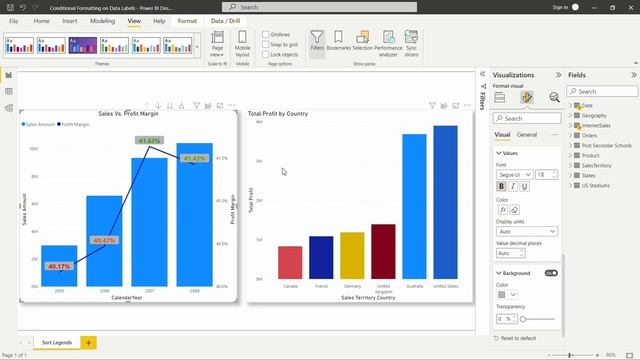Open the conditional formatting fx button
The width and height of the screenshot is (640, 360).
[x=502, y=210]
